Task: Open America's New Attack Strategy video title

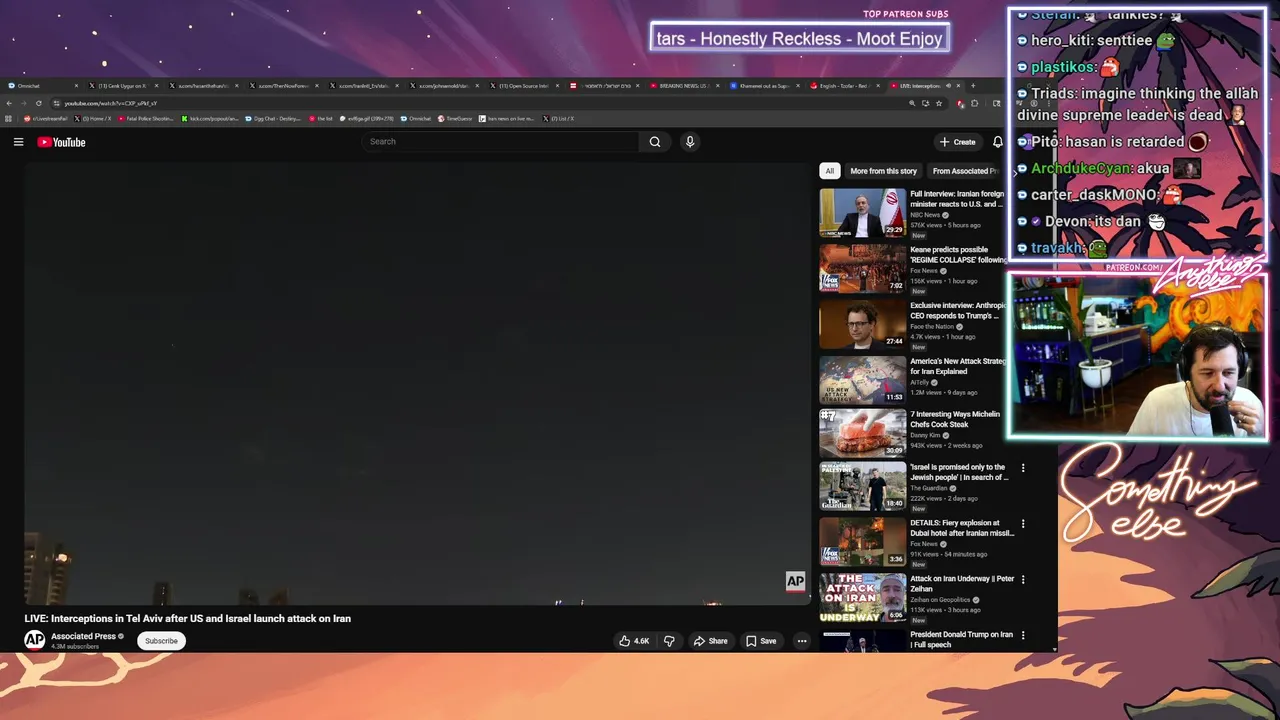Action: (958, 366)
